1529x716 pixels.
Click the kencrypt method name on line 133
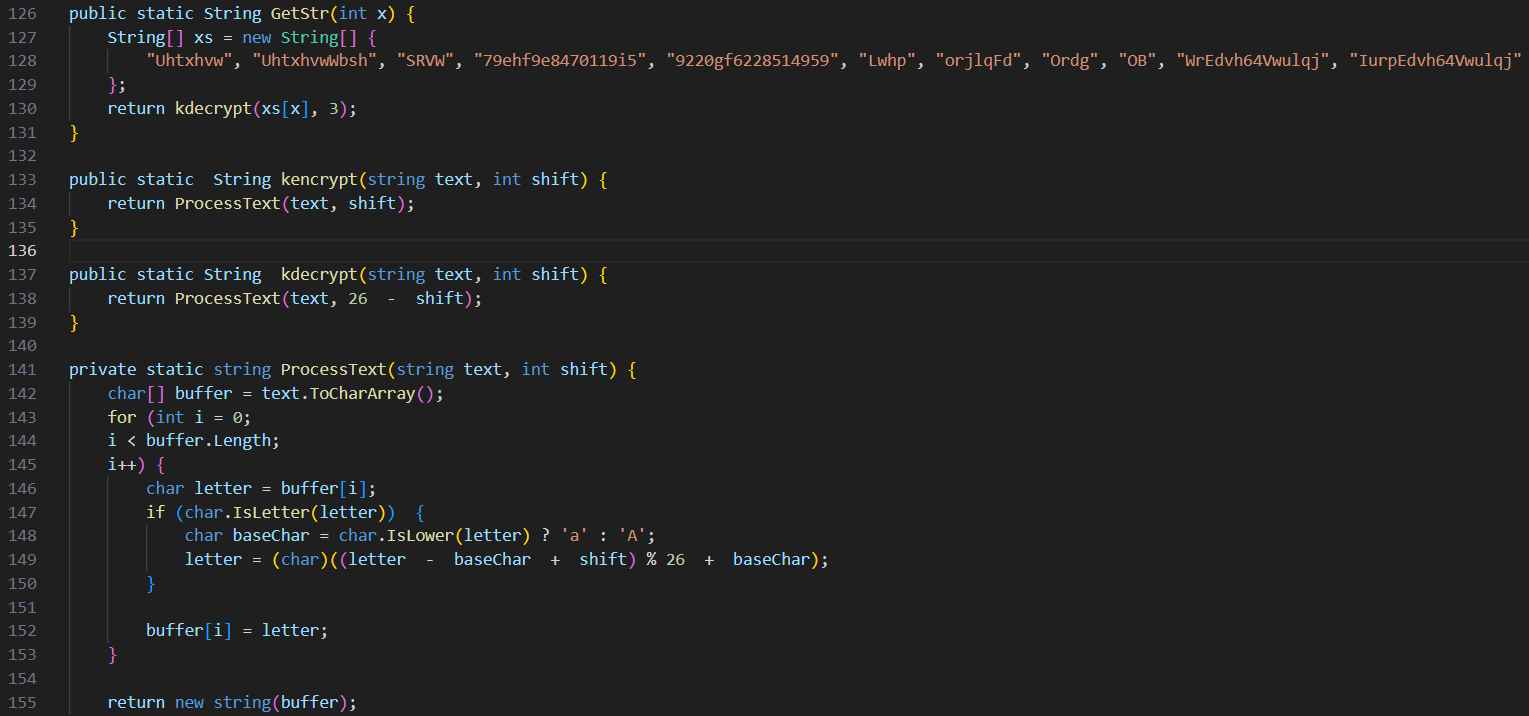(x=319, y=179)
